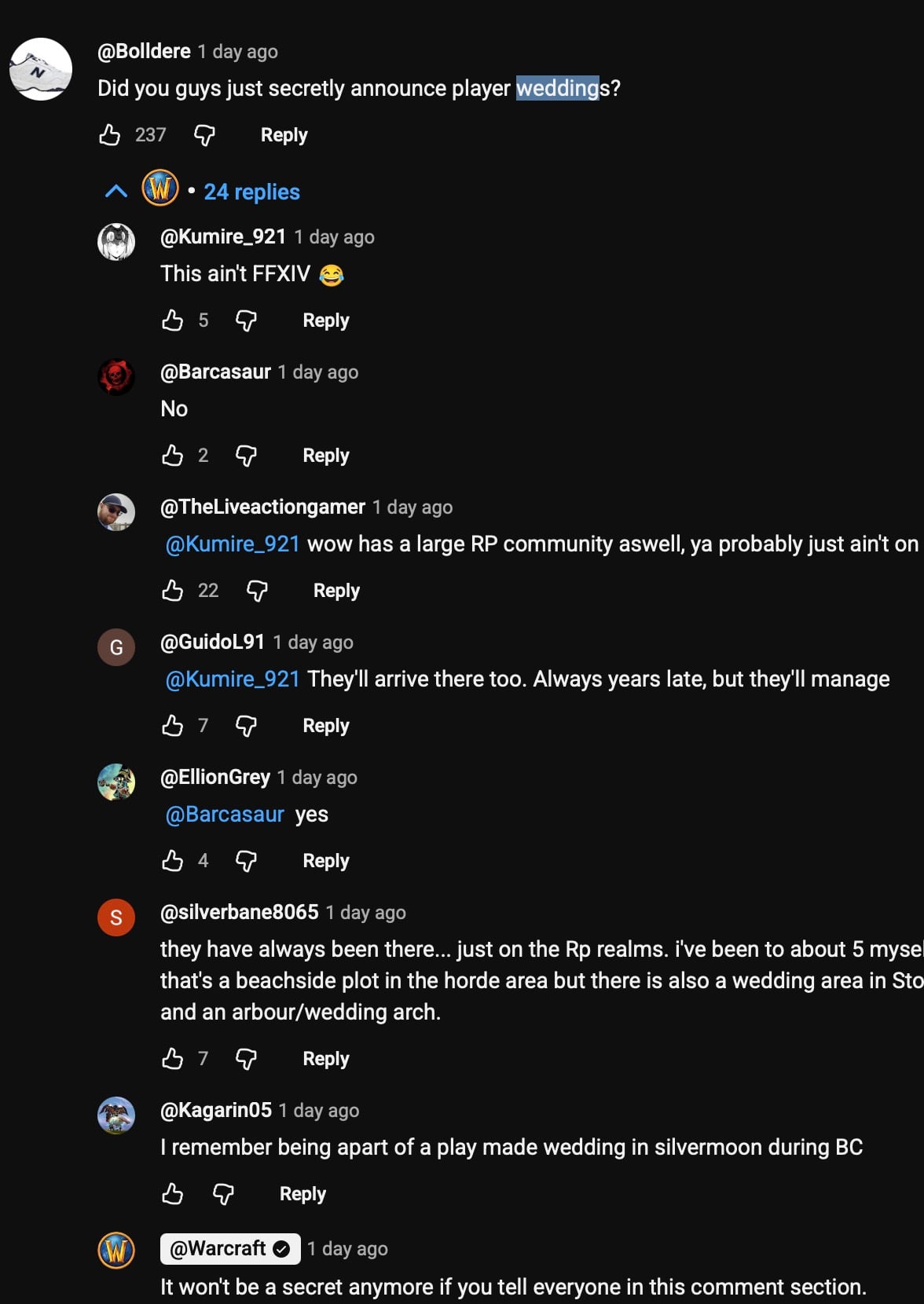Dislike Kagarin05's silvermoon wedding comment

click(223, 1194)
